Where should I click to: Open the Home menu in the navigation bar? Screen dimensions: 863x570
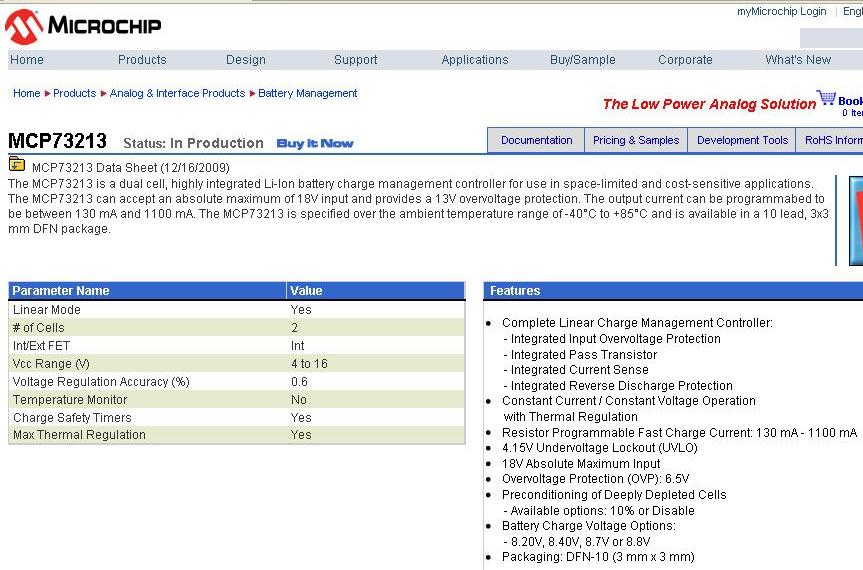27,59
